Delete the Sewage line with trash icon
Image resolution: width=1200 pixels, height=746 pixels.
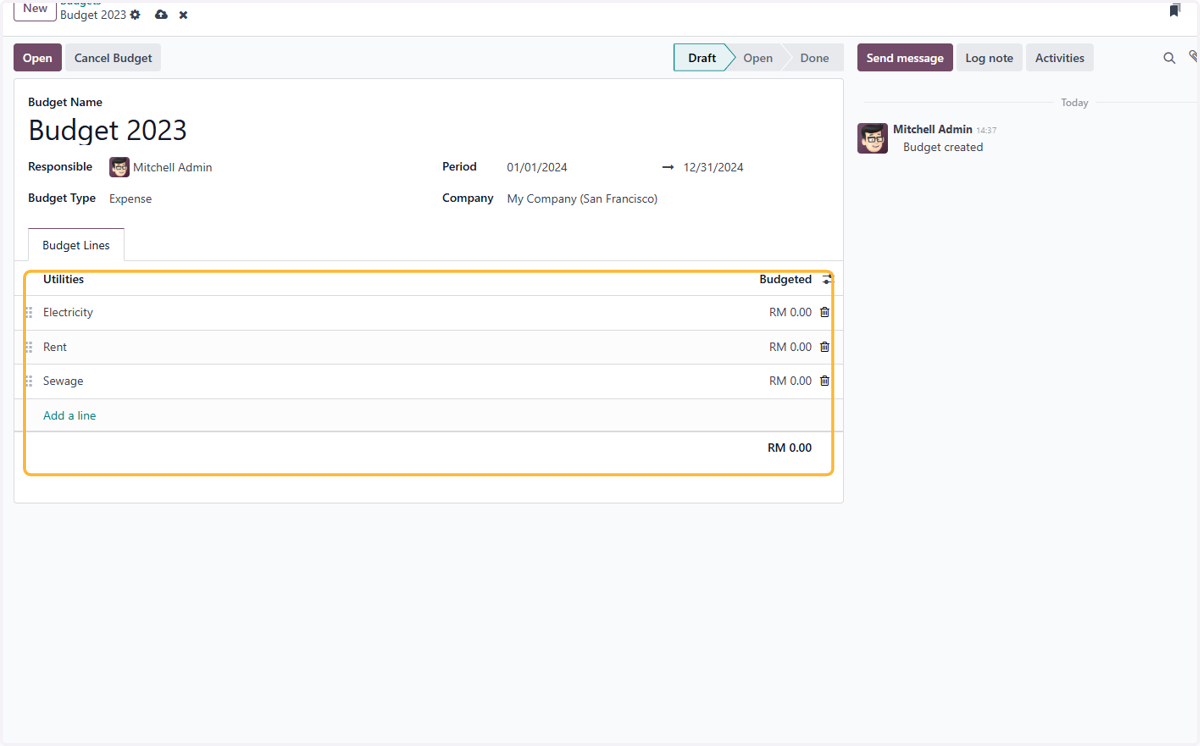coord(825,381)
